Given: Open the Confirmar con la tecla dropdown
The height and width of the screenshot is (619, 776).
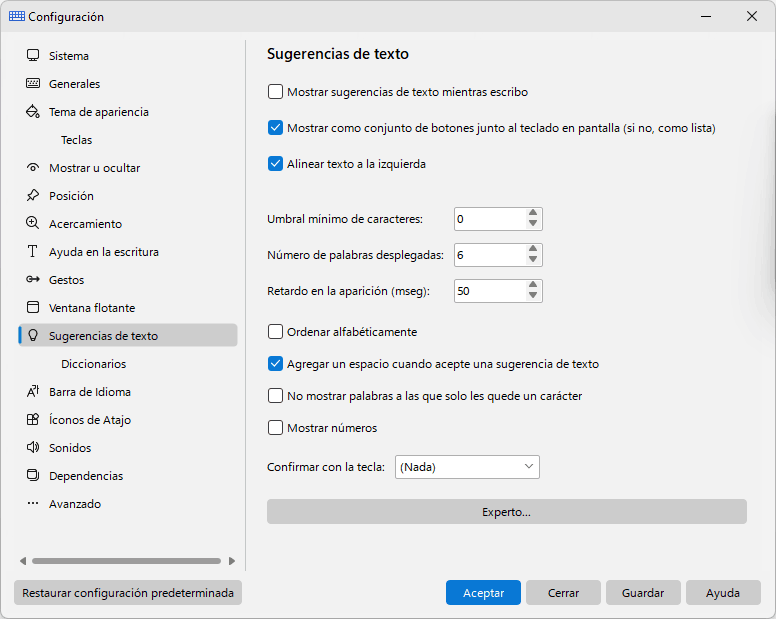Looking at the screenshot, I should [x=467, y=467].
